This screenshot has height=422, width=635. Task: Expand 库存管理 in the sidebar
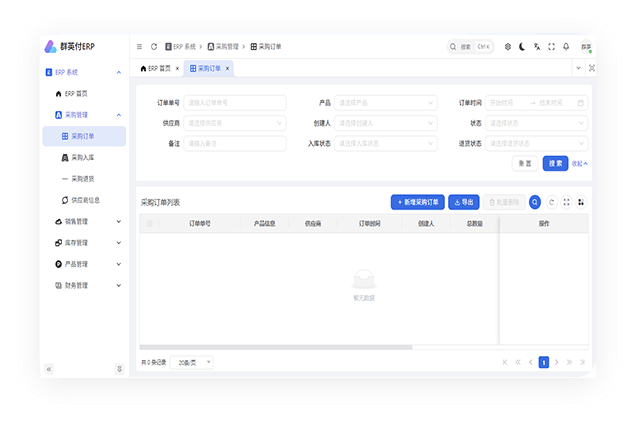tap(85, 242)
